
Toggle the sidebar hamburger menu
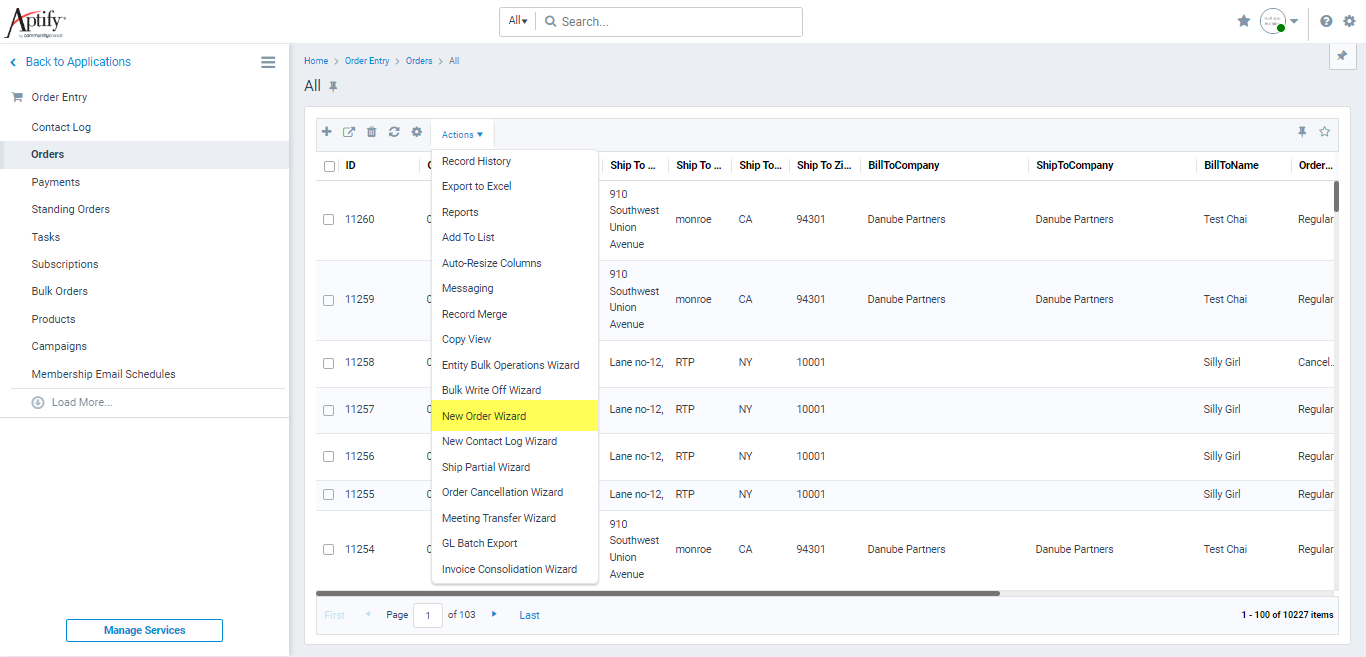coord(268,62)
